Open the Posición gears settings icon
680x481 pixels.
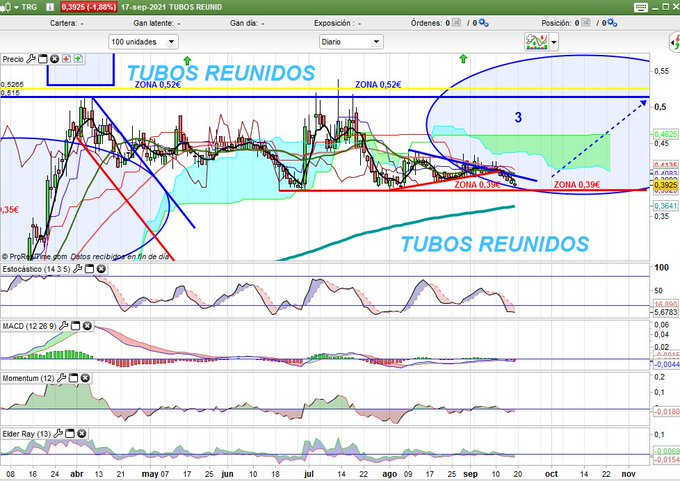pyautogui.click(x=612, y=23)
